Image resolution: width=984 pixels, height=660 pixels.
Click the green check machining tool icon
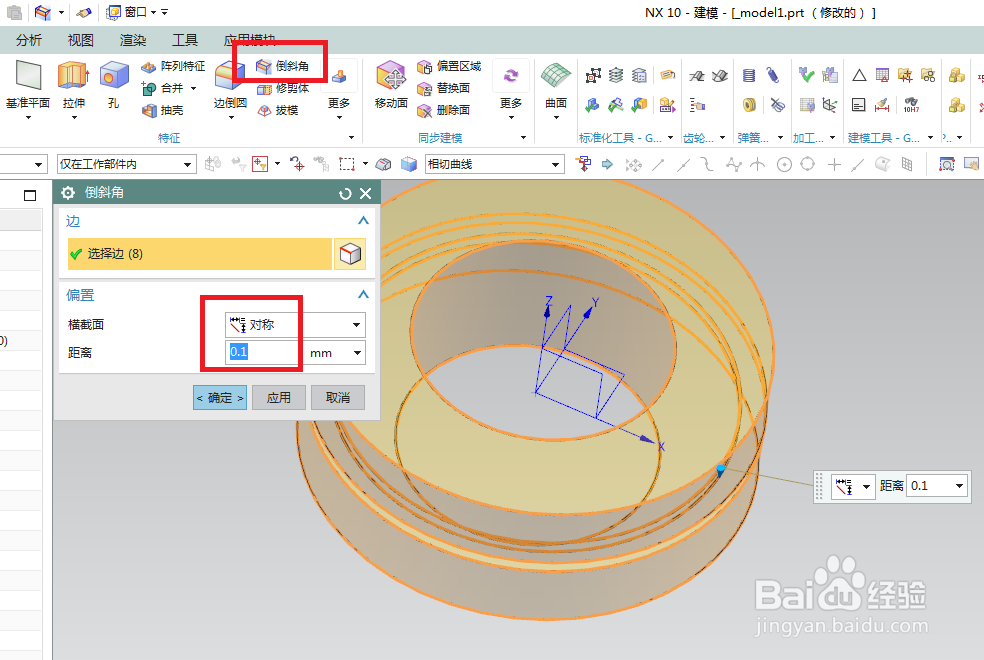click(806, 76)
